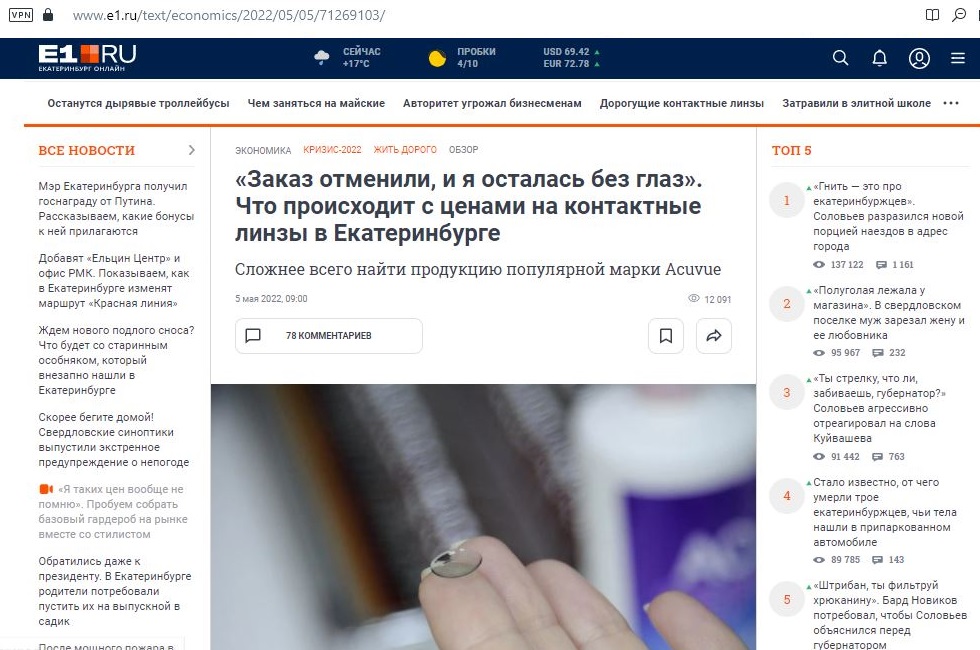The height and width of the screenshot is (650, 980).
Task: Open top story number 1 about Соловьев
Action: click(x=888, y=216)
